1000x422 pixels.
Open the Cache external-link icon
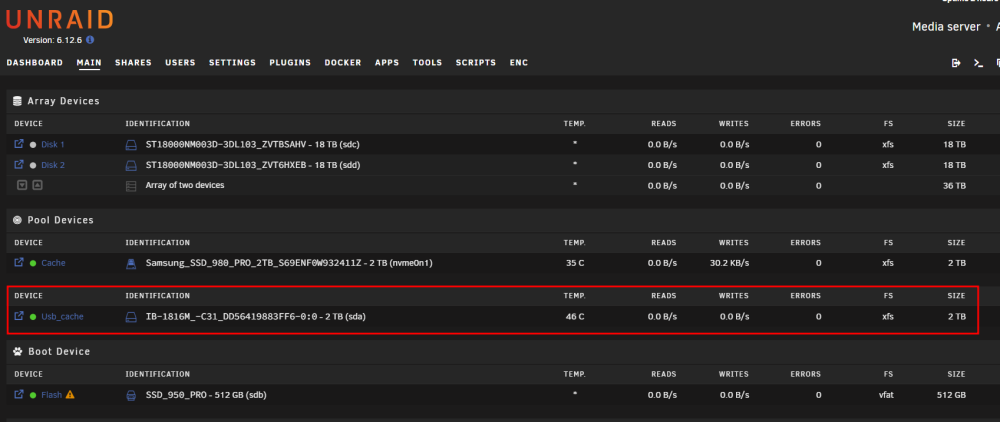(x=19, y=262)
